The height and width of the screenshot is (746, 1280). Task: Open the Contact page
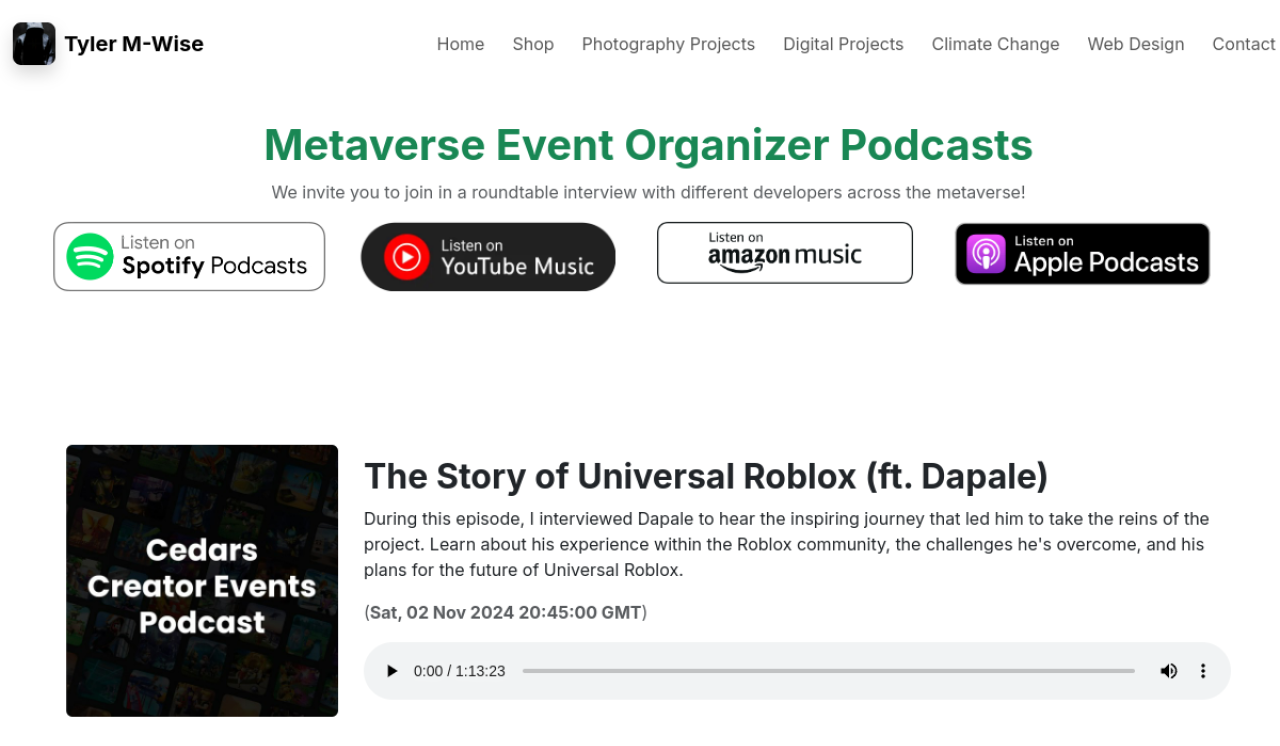(x=1244, y=44)
